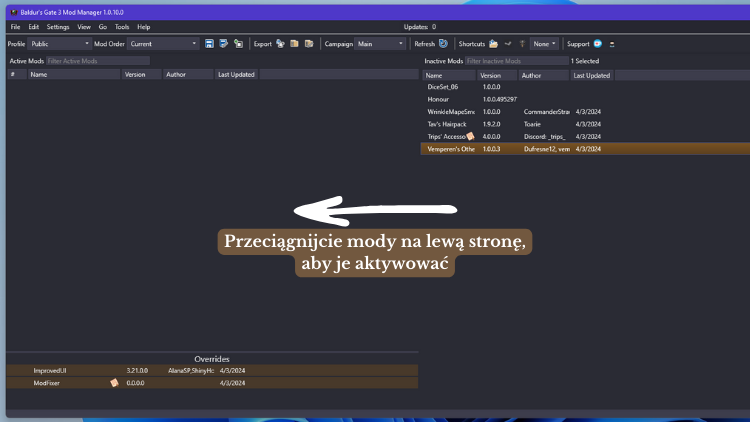This screenshot has height=422, width=750.
Task: Click the Updates: 0 indicator
Action: point(419,27)
